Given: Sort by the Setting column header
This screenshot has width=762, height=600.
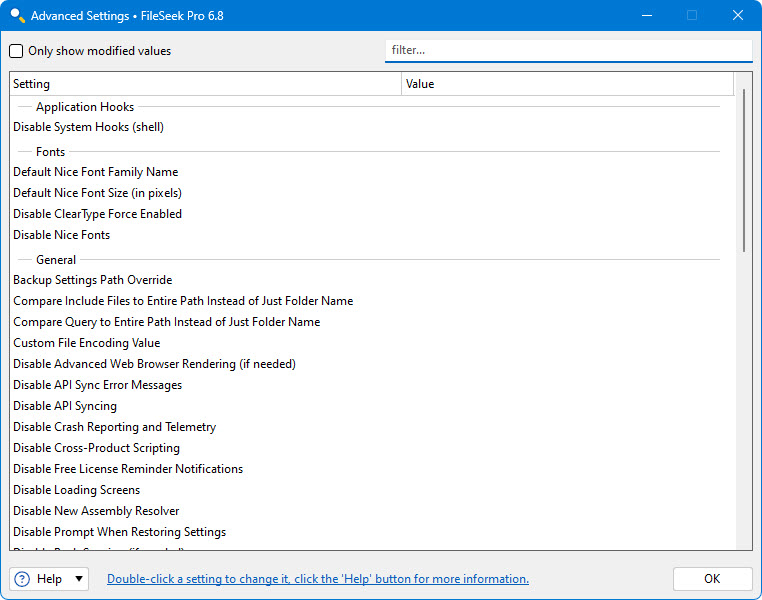Looking at the screenshot, I should pyautogui.click(x=205, y=84).
